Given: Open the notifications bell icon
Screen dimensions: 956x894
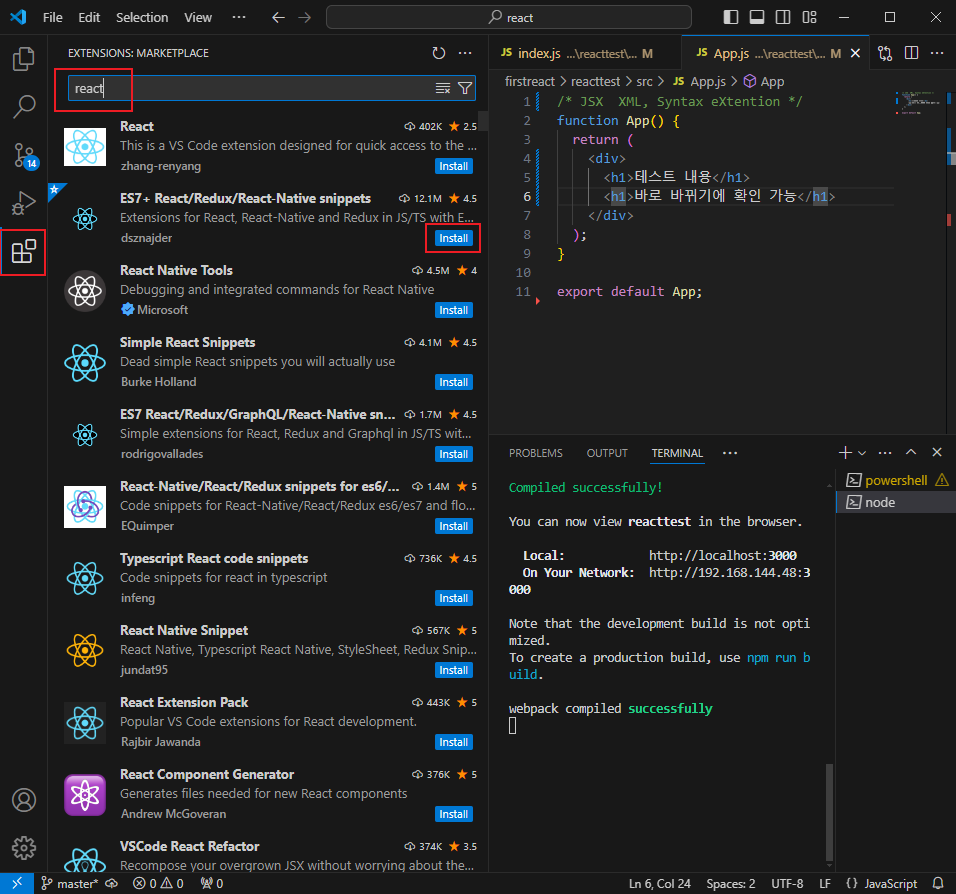Looking at the screenshot, I should [938, 883].
